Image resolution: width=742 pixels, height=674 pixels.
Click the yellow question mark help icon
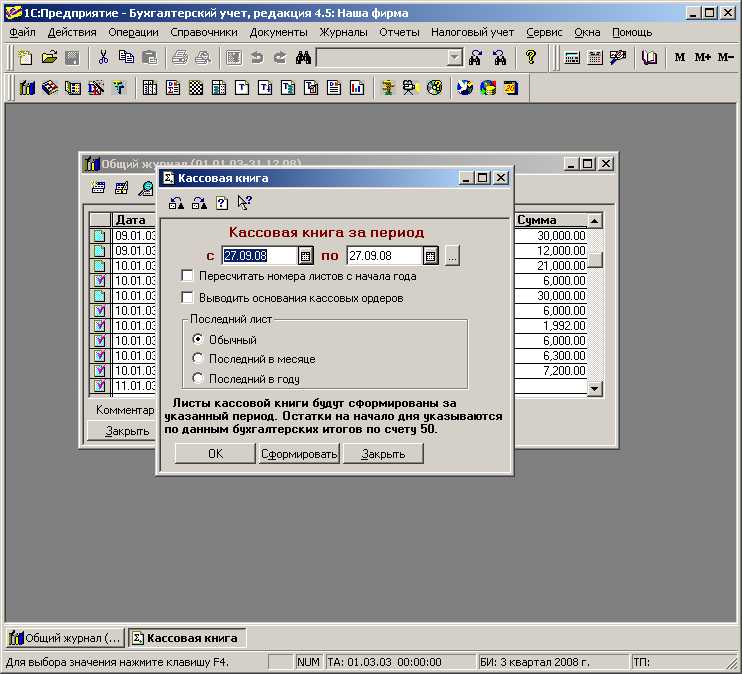531,58
